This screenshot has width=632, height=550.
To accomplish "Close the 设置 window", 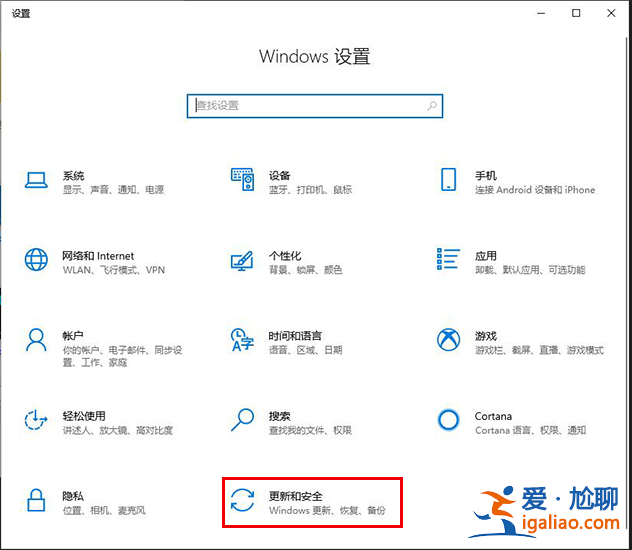I will click(x=611, y=13).
